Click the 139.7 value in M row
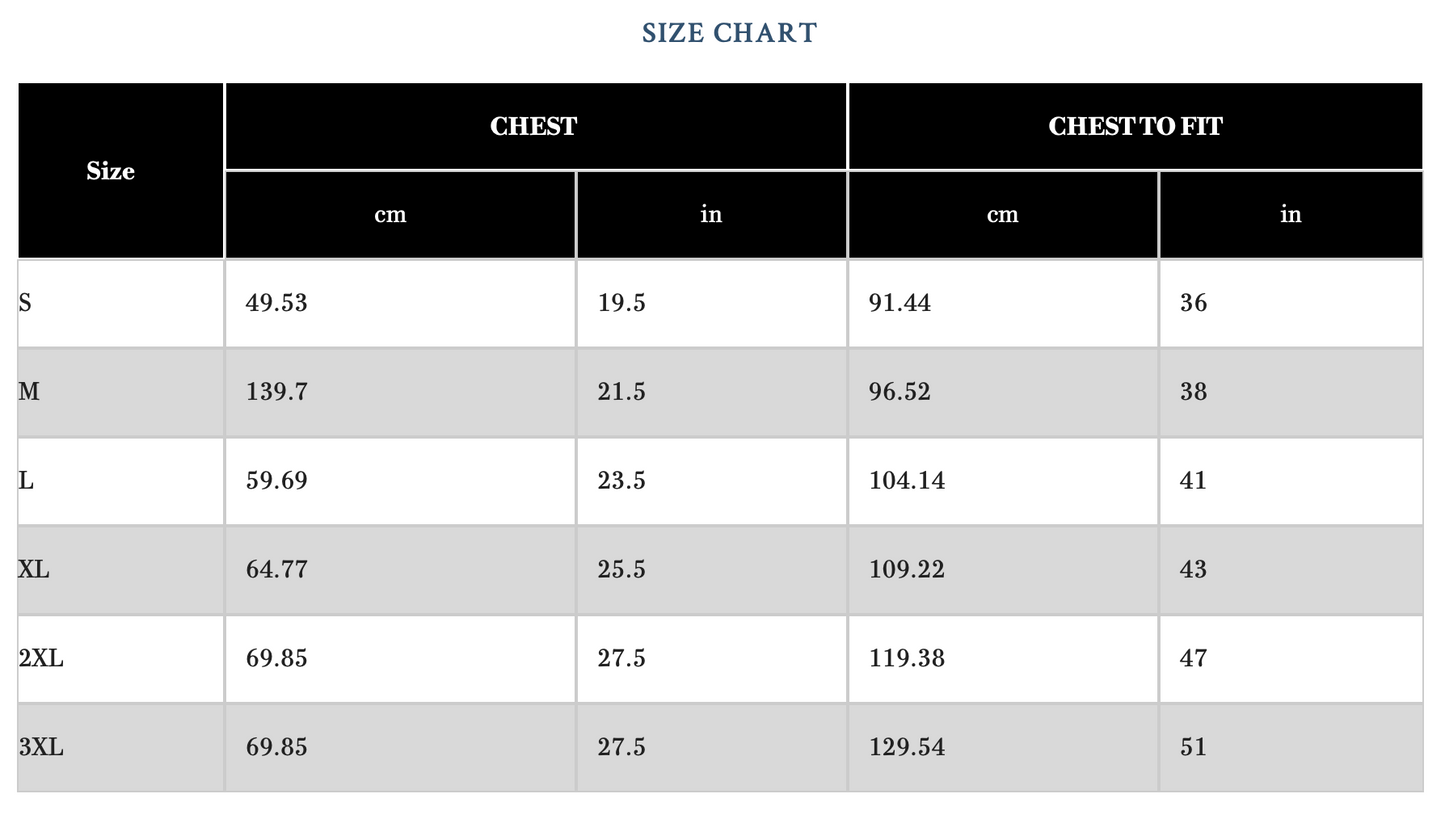 coord(277,392)
